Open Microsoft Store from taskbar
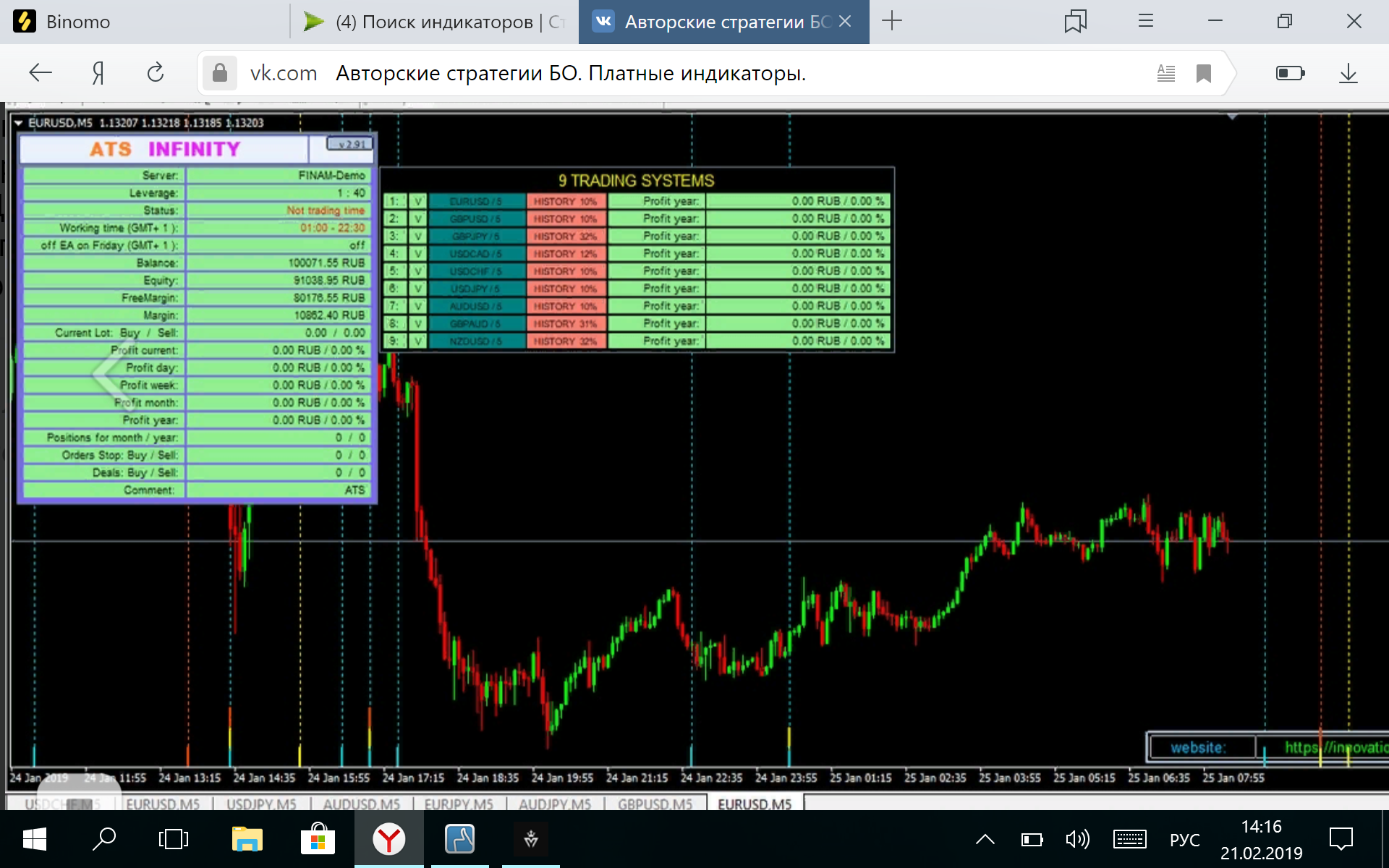1389x868 pixels. 318,839
